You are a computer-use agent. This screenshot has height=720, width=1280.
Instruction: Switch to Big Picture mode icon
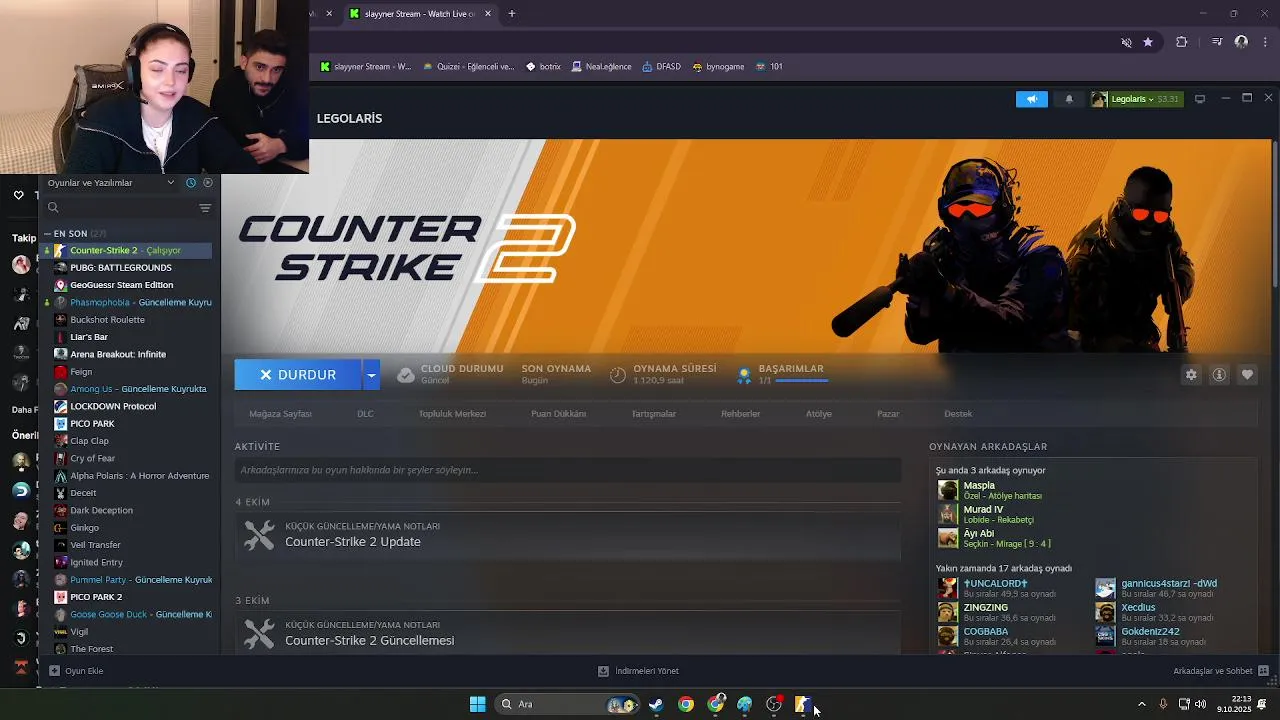tap(1200, 99)
